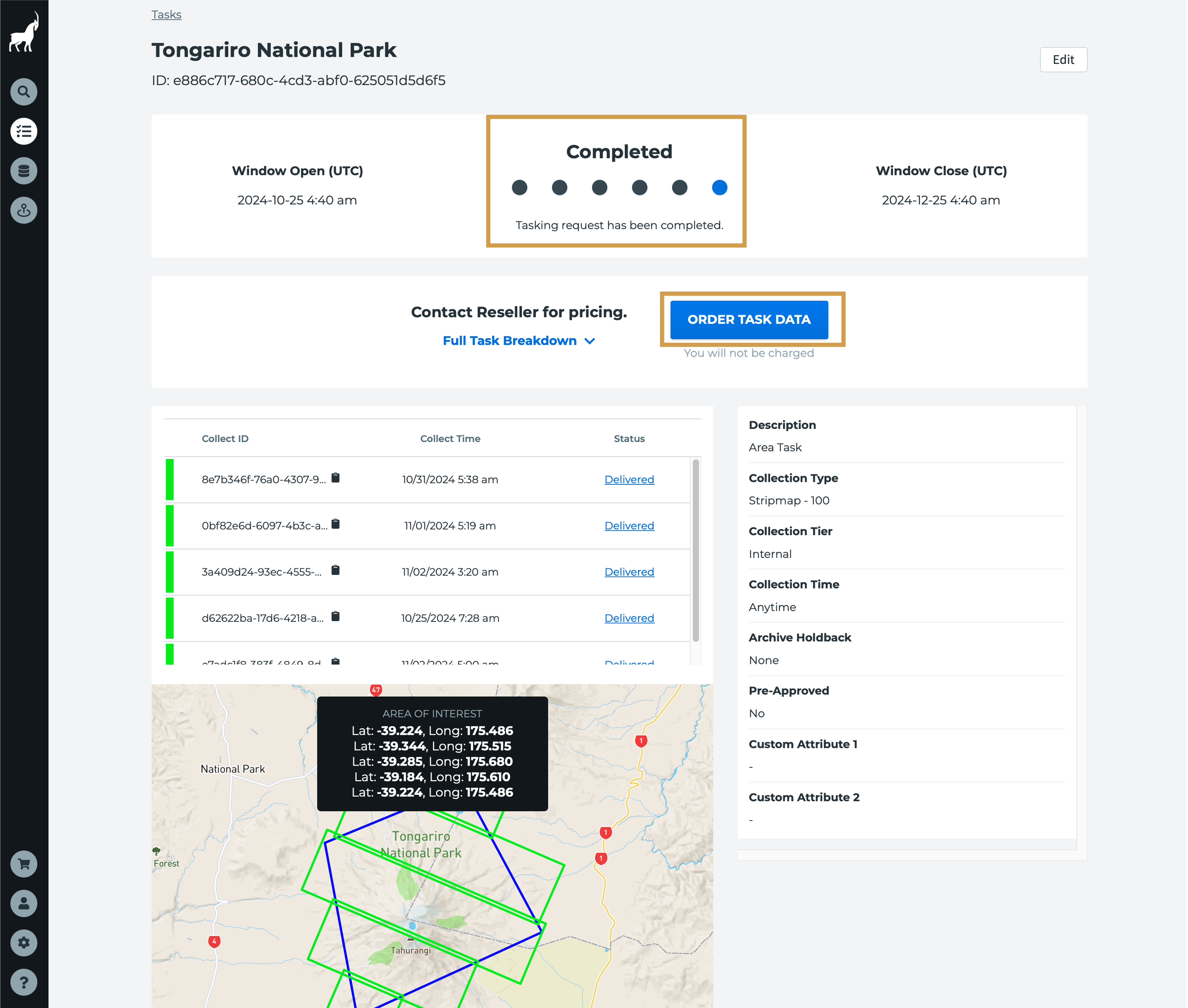The height and width of the screenshot is (1008, 1188).
Task: Select collect ID 3a409d24-93ec-4555-... text
Action: pyautogui.click(x=262, y=572)
